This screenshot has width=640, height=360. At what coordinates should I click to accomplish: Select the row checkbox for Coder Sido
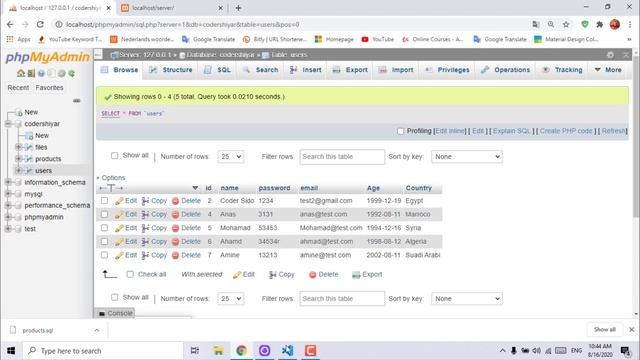click(104, 200)
